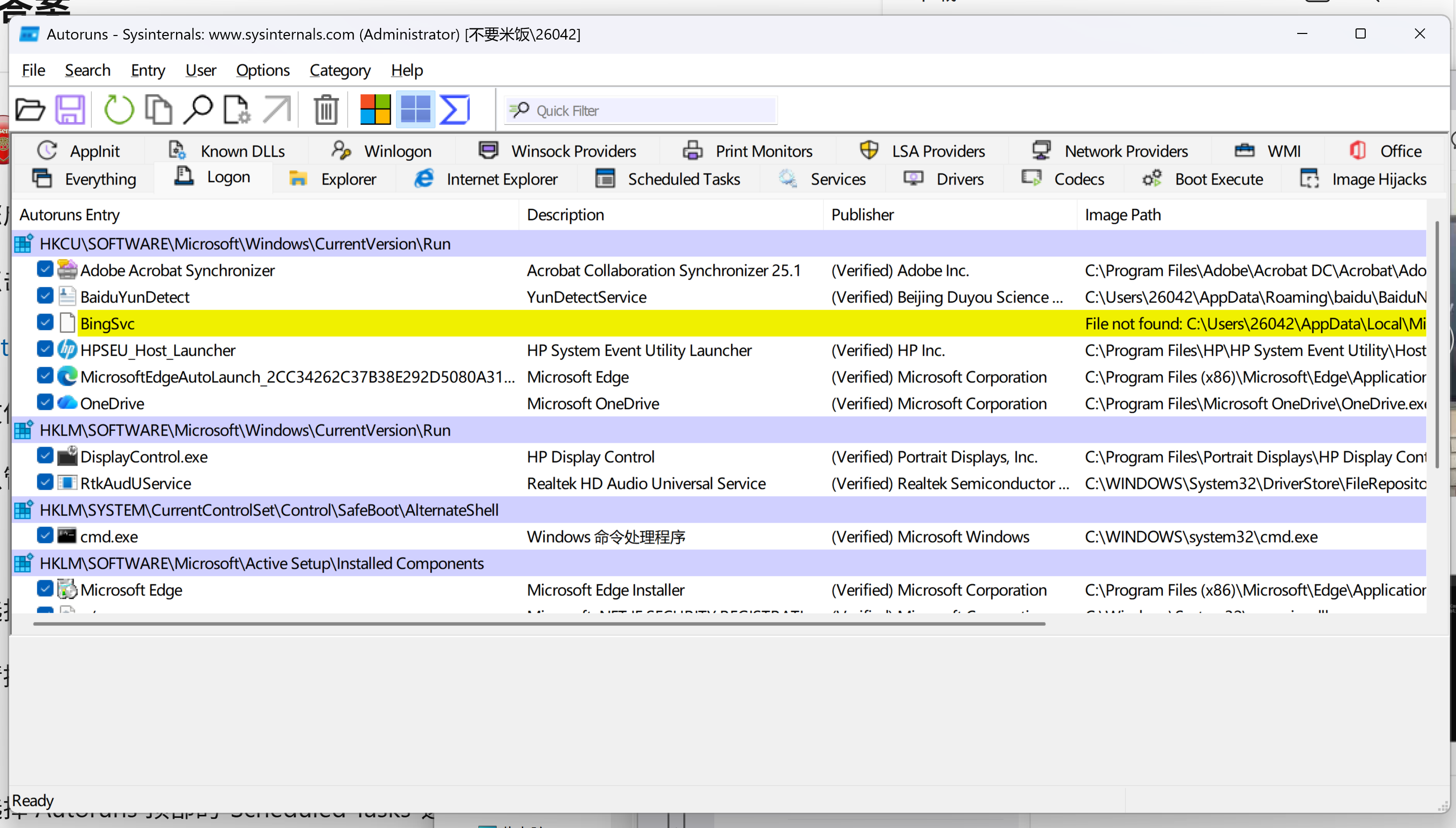Select the HKCU Run registry key row
The width and height of the screenshot is (1456, 828).
[719, 243]
